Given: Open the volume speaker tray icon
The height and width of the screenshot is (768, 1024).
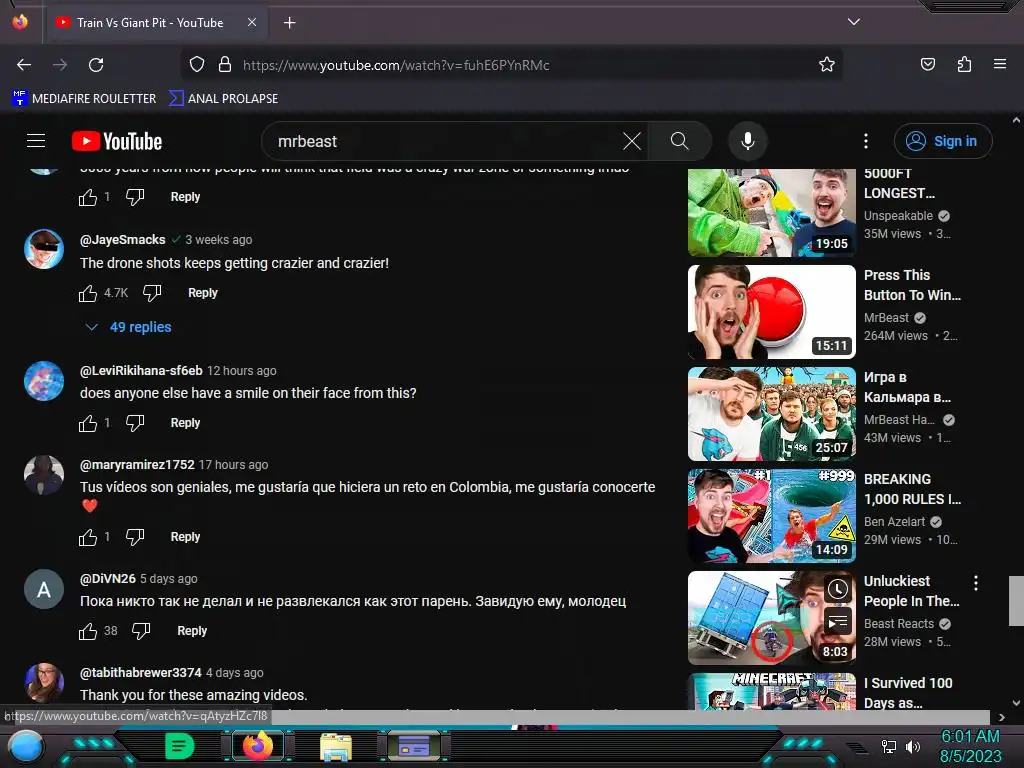Looking at the screenshot, I should (x=912, y=746).
